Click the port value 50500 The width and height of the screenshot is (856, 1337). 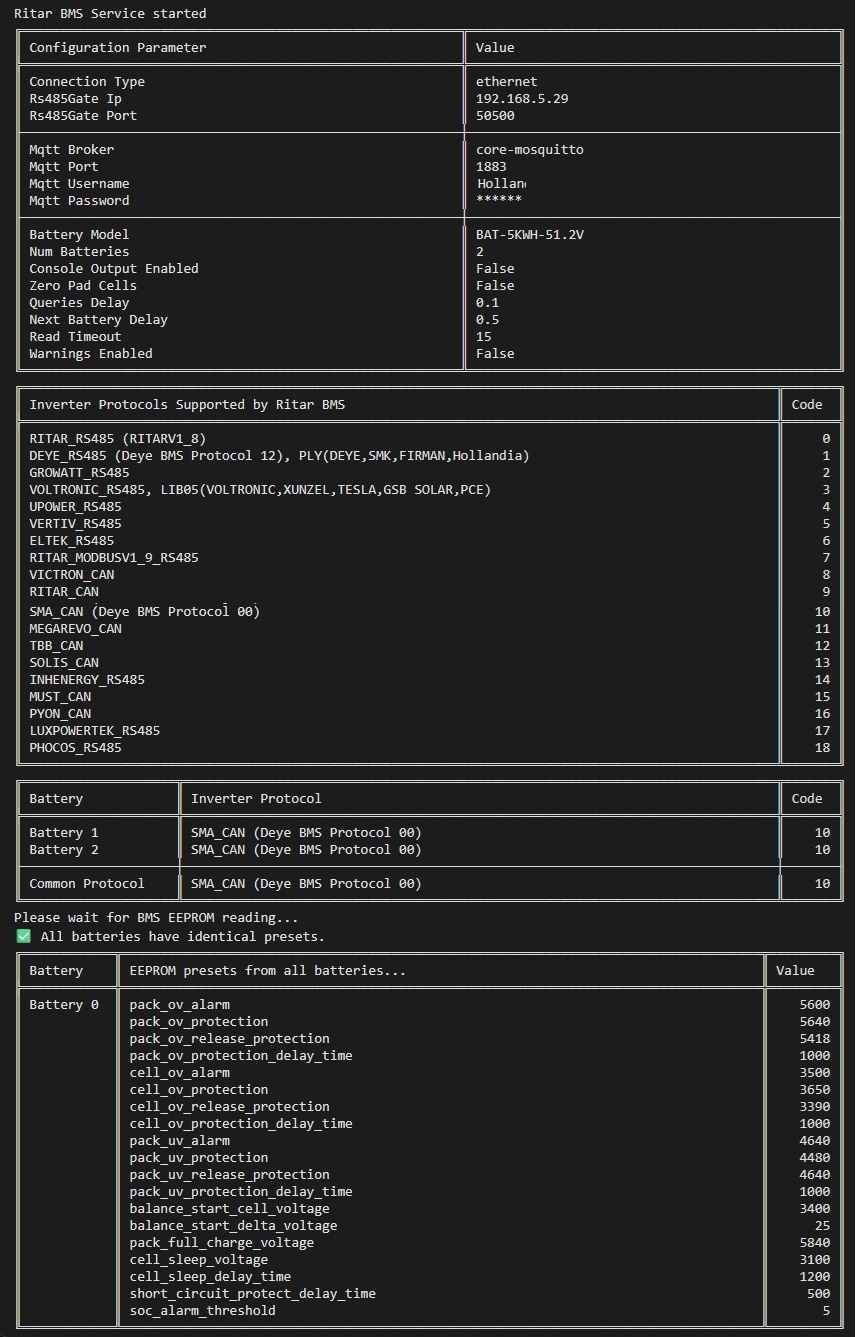coord(495,116)
